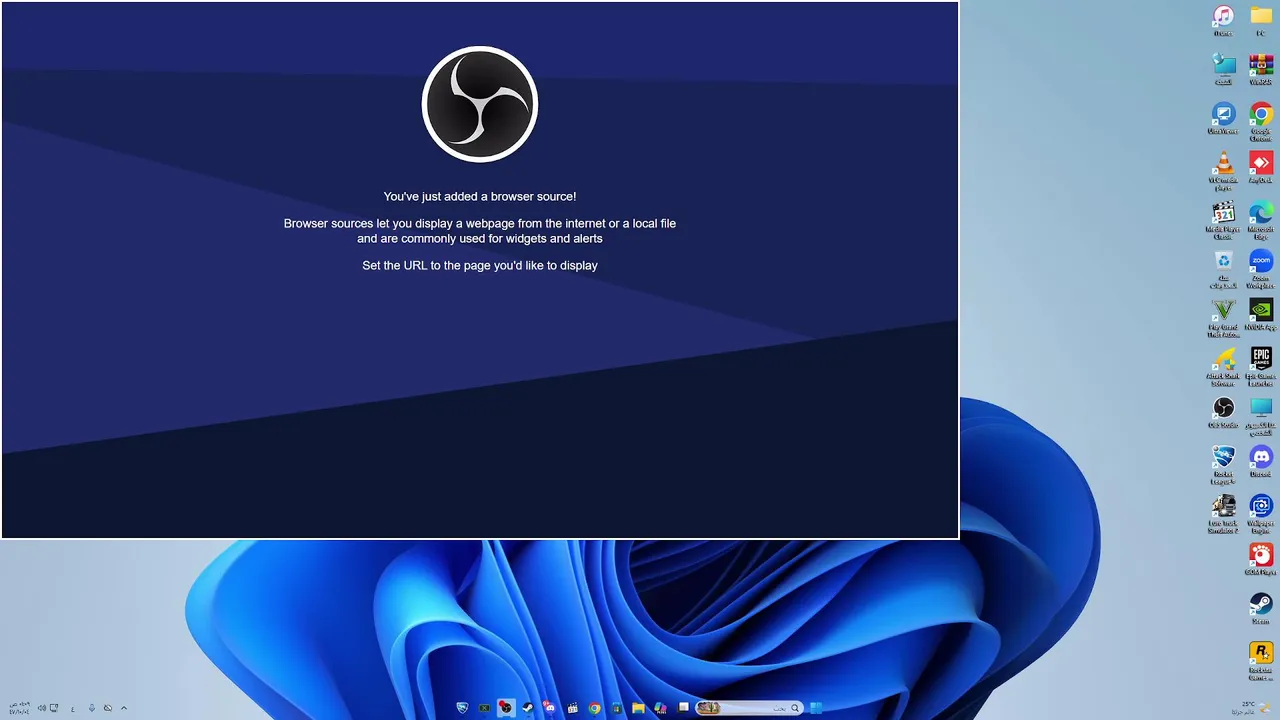Click the taskbar search box
Screen dimensions: 1280x720
coord(749,708)
